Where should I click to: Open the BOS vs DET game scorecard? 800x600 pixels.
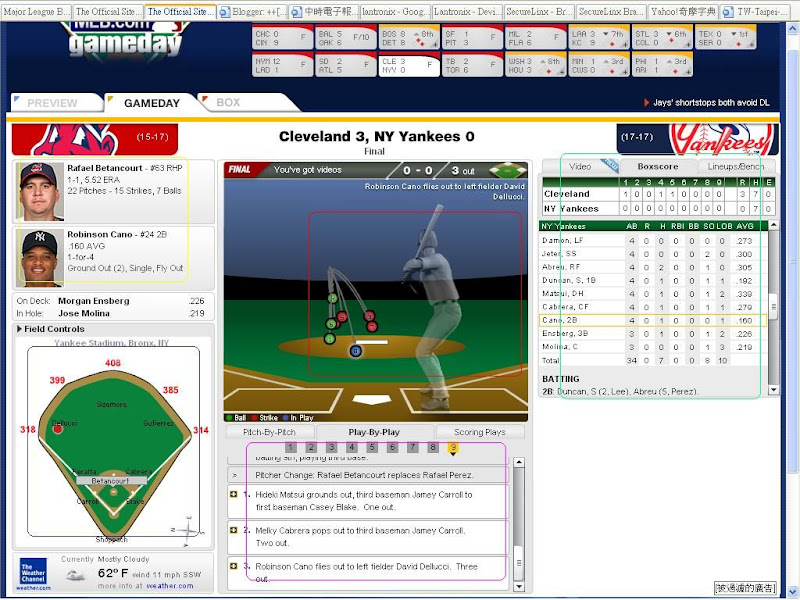tap(409, 38)
